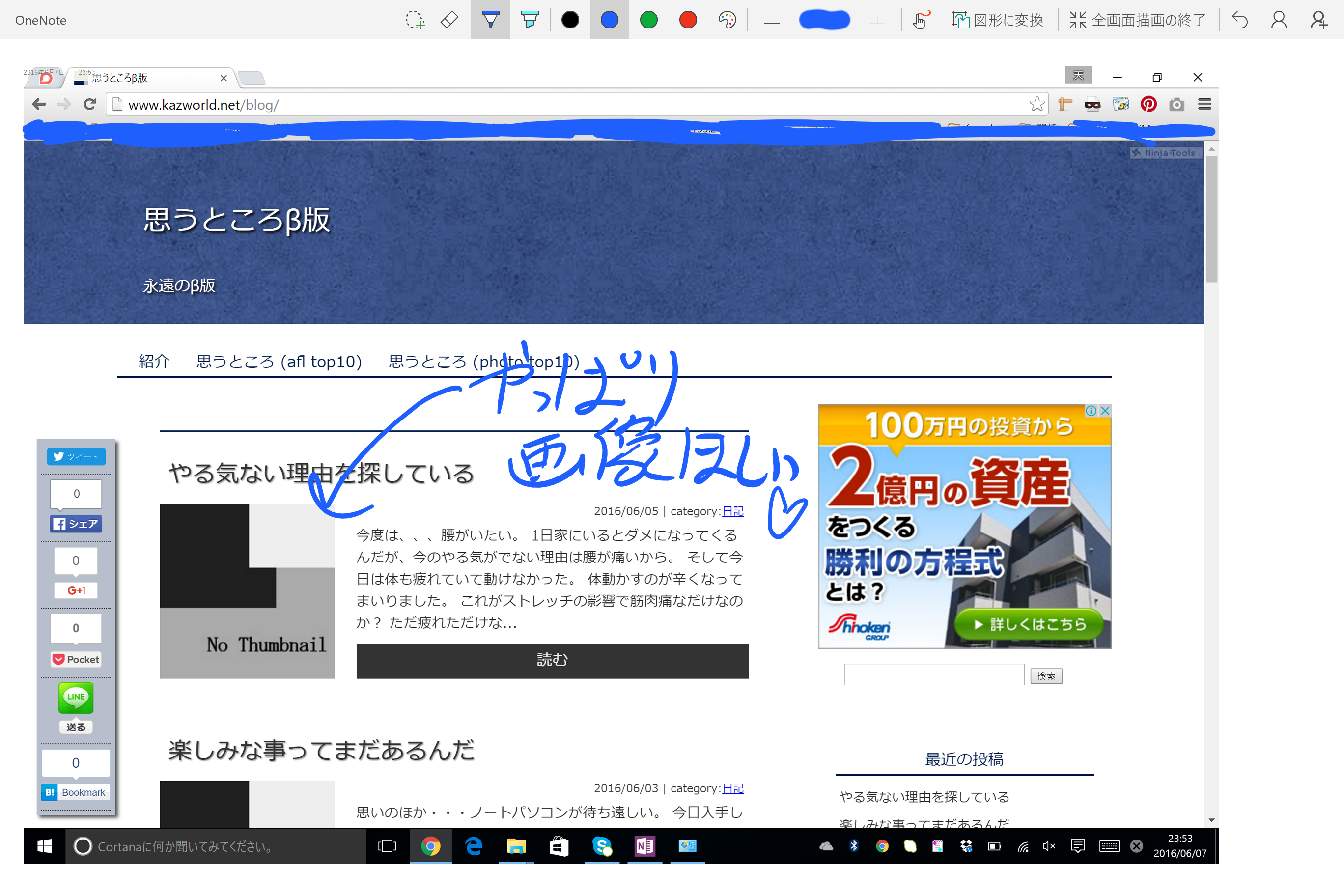Open the Windows Store from the taskbar
The height and width of the screenshot is (896, 1344).
point(559,846)
